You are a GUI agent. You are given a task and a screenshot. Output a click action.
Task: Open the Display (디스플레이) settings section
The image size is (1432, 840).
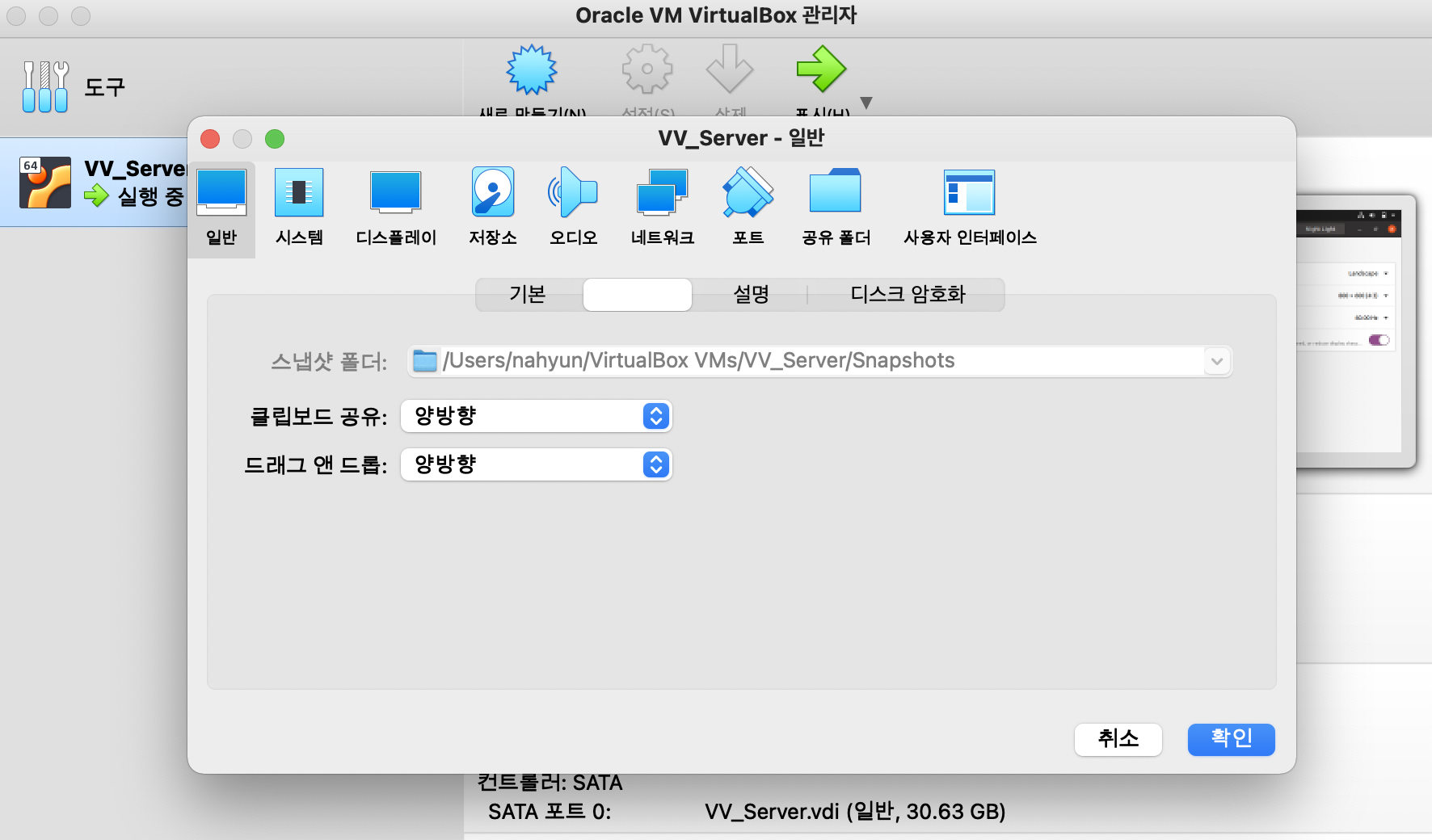[396, 208]
